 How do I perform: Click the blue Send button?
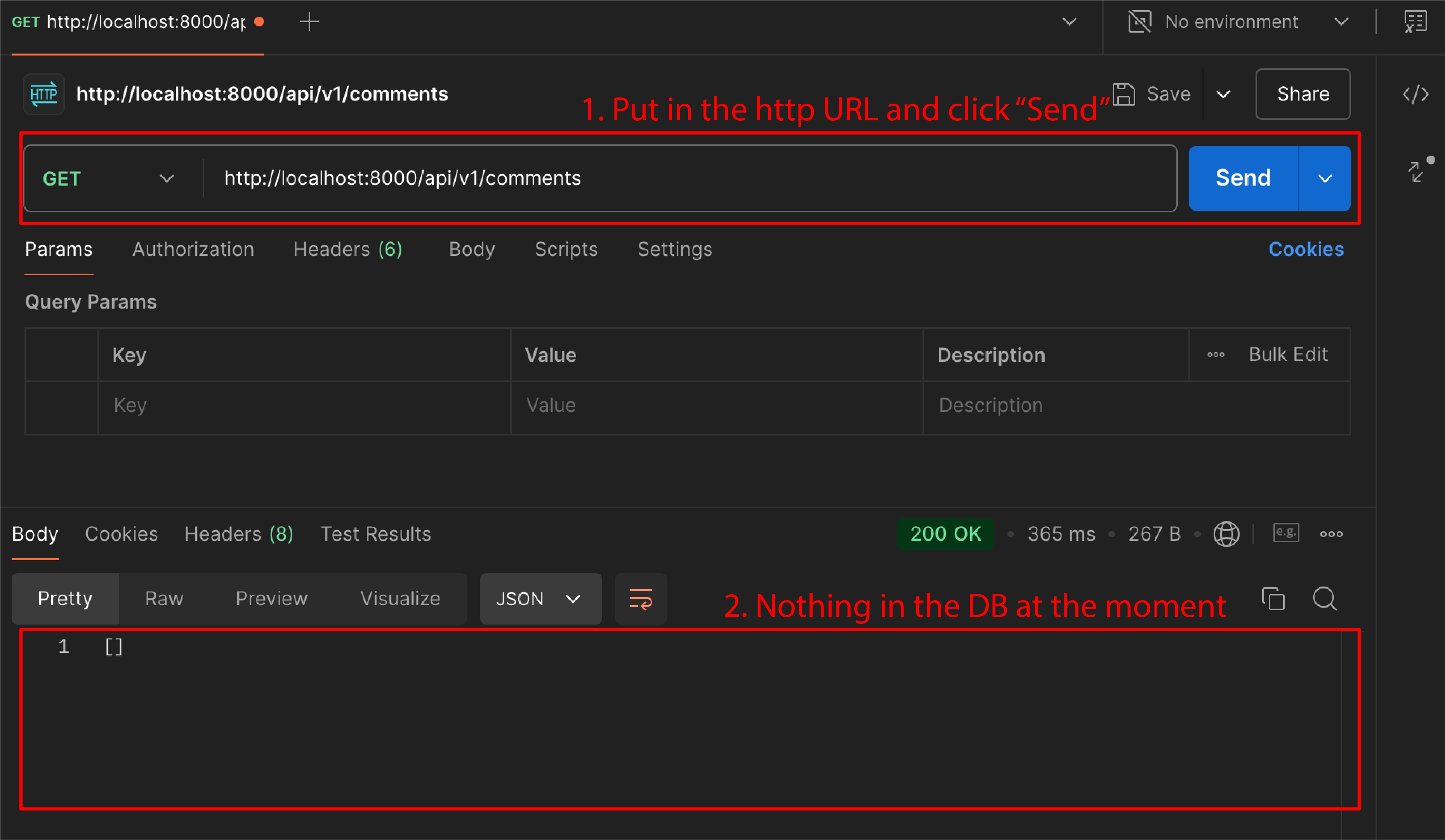(1243, 178)
